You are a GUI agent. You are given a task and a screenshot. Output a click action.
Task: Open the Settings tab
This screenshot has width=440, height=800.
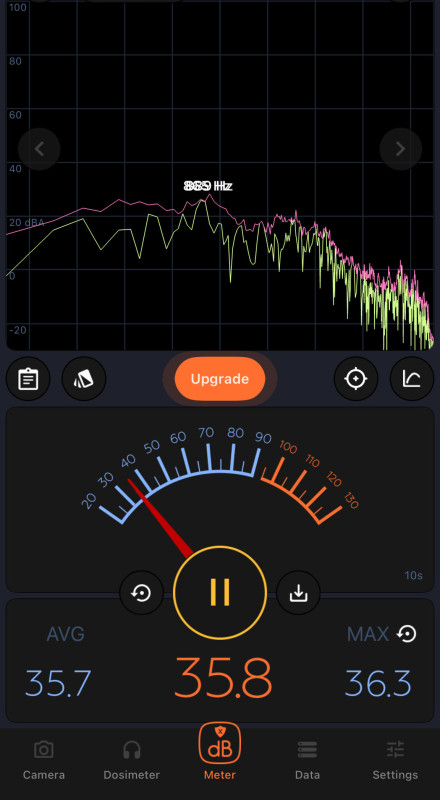click(395, 761)
